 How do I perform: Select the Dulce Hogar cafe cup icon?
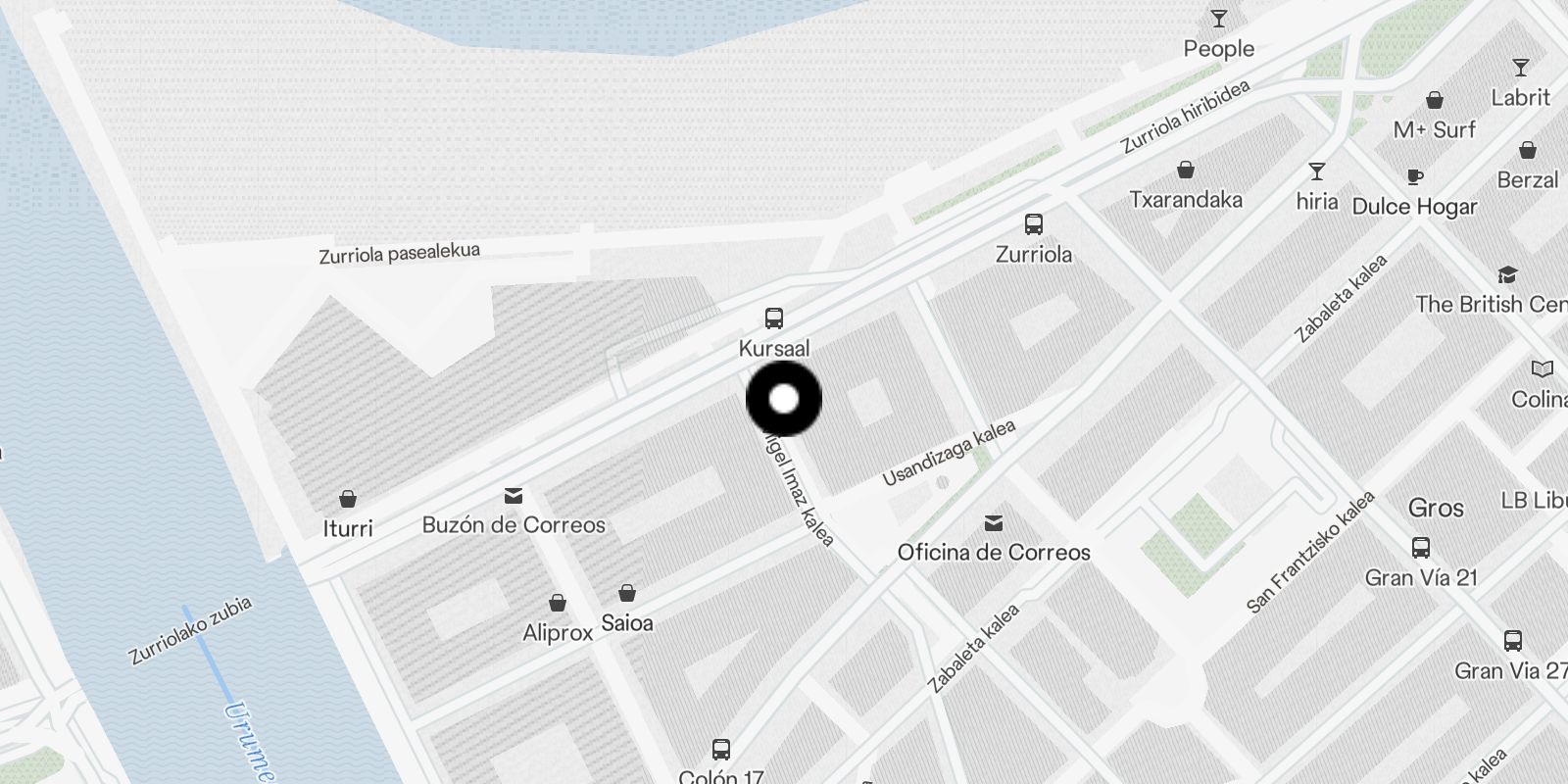click(x=1414, y=177)
